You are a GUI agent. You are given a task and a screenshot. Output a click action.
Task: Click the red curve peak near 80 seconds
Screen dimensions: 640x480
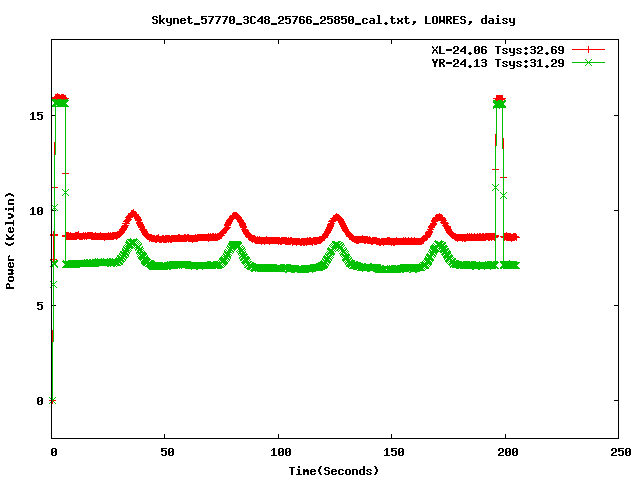coord(235,216)
